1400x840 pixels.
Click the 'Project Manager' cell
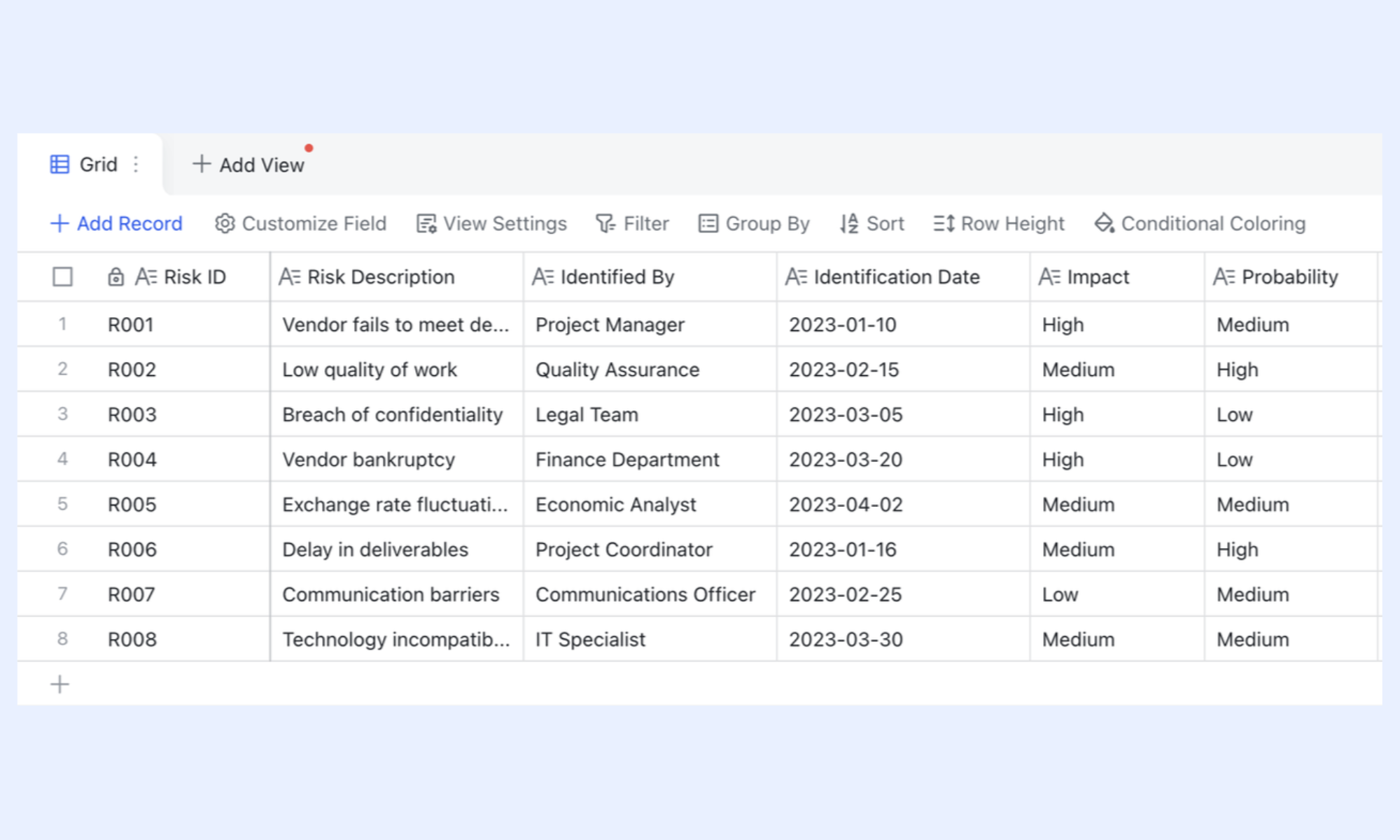[650, 324]
